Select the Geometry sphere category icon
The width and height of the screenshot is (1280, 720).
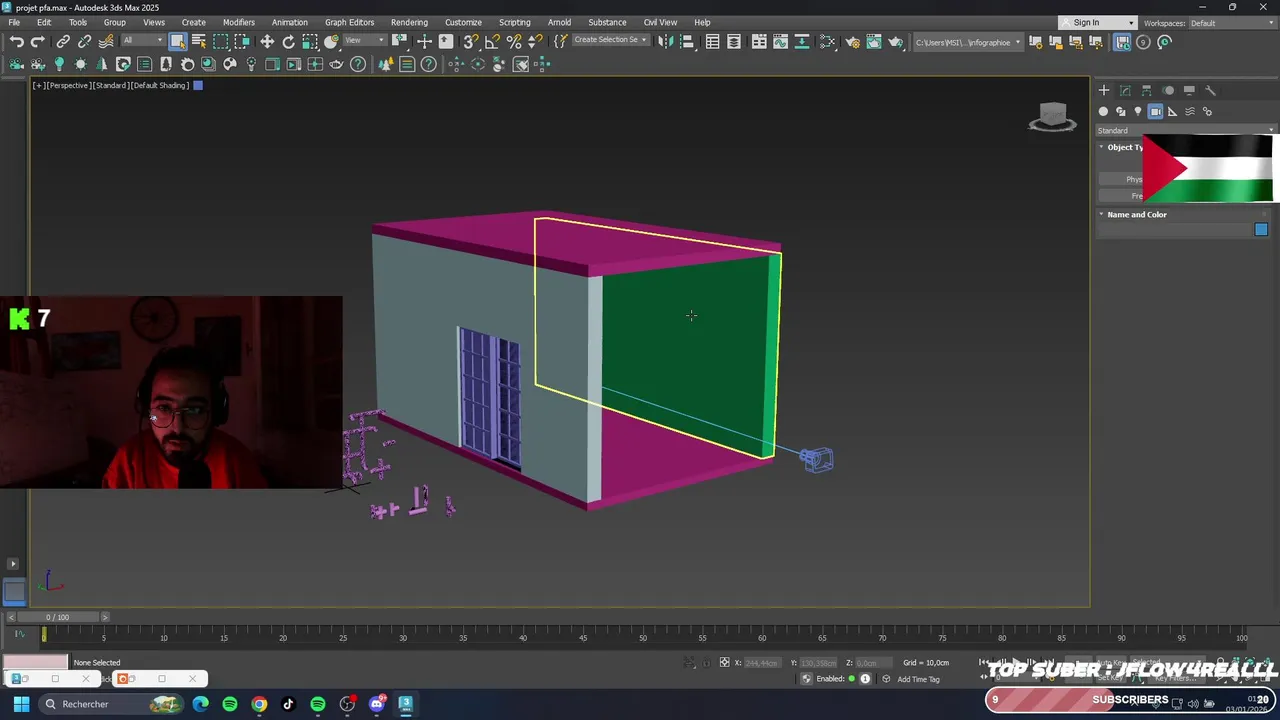(x=1103, y=112)
